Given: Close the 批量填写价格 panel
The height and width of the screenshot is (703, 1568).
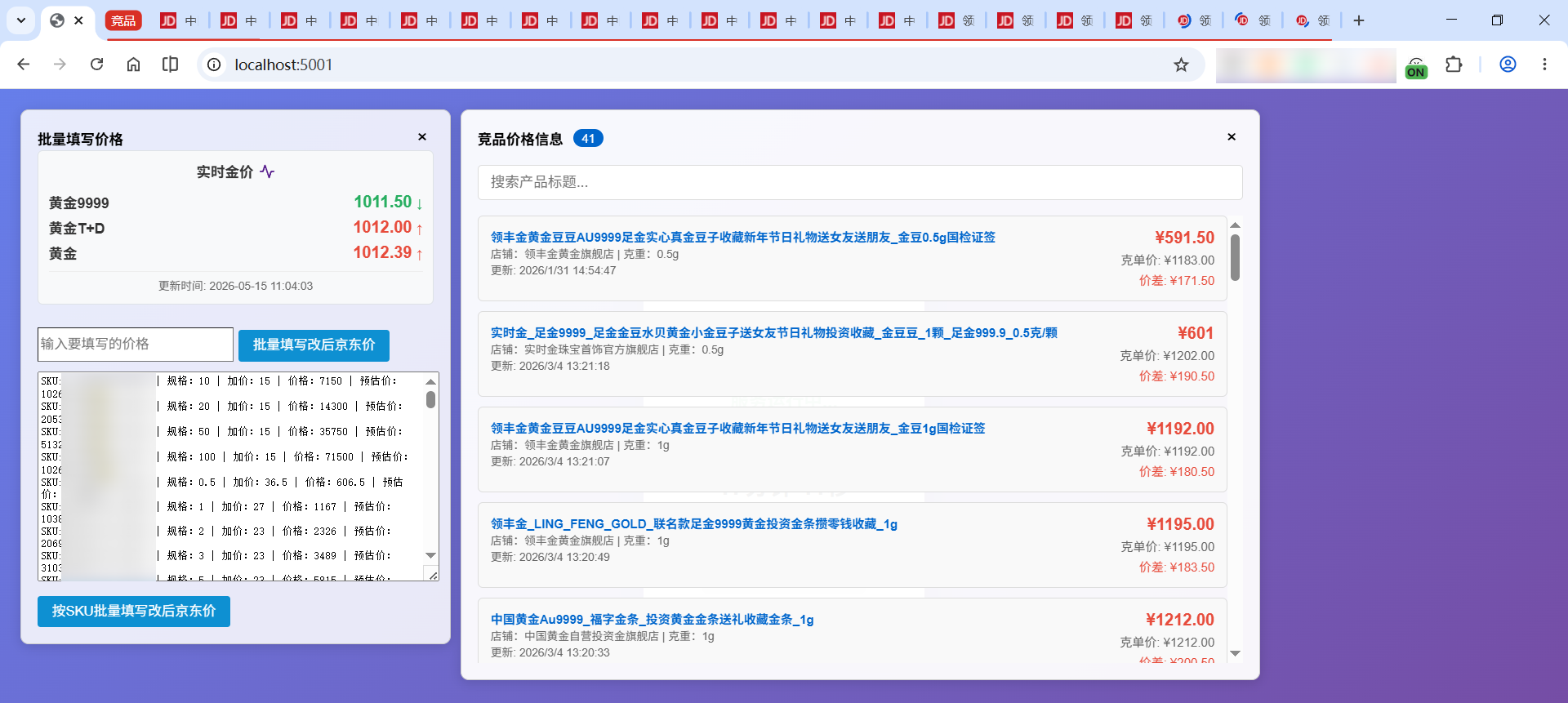Looking at the screenshot, I should coord(422,137).
